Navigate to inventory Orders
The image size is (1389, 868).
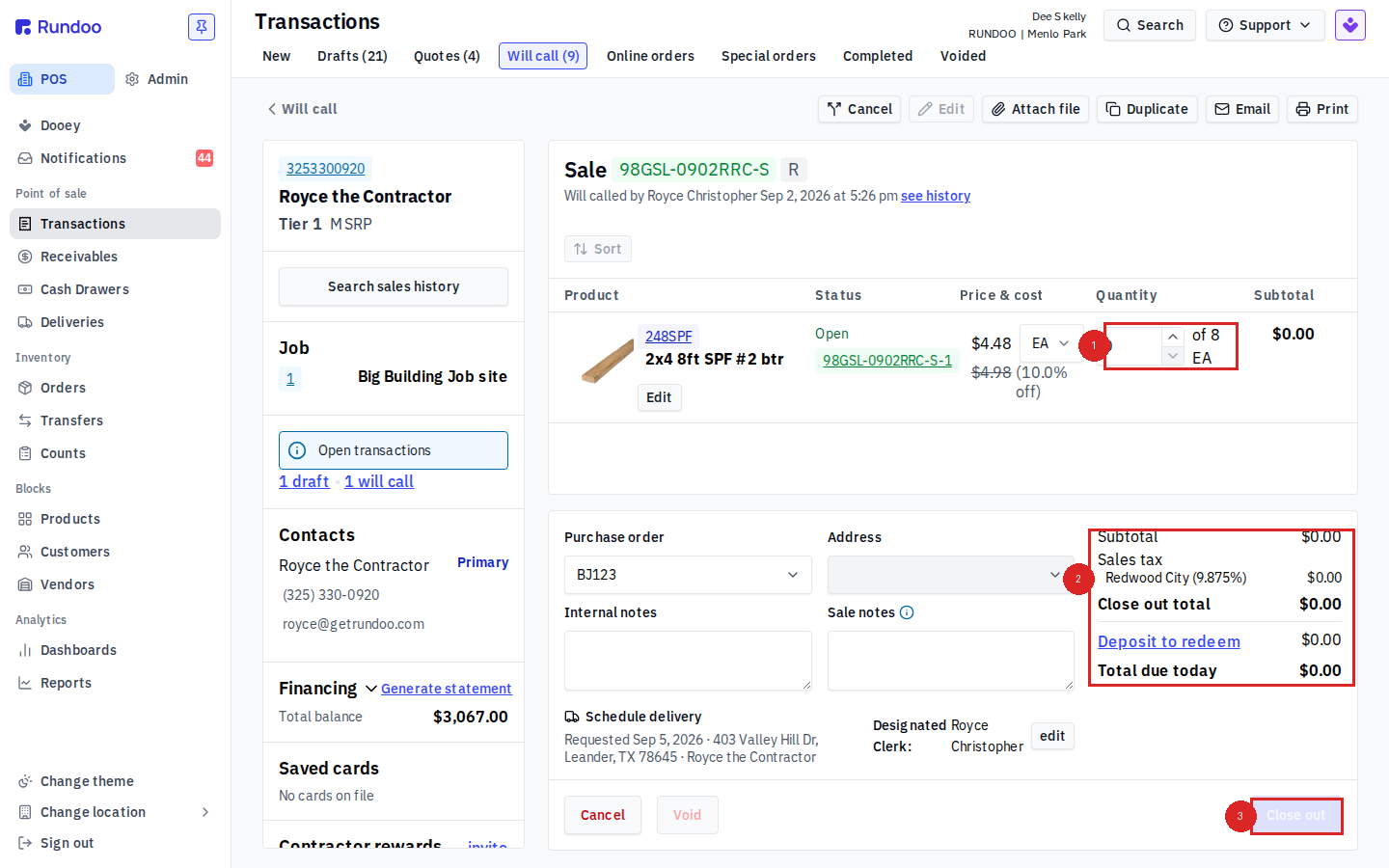pos(63,388)
